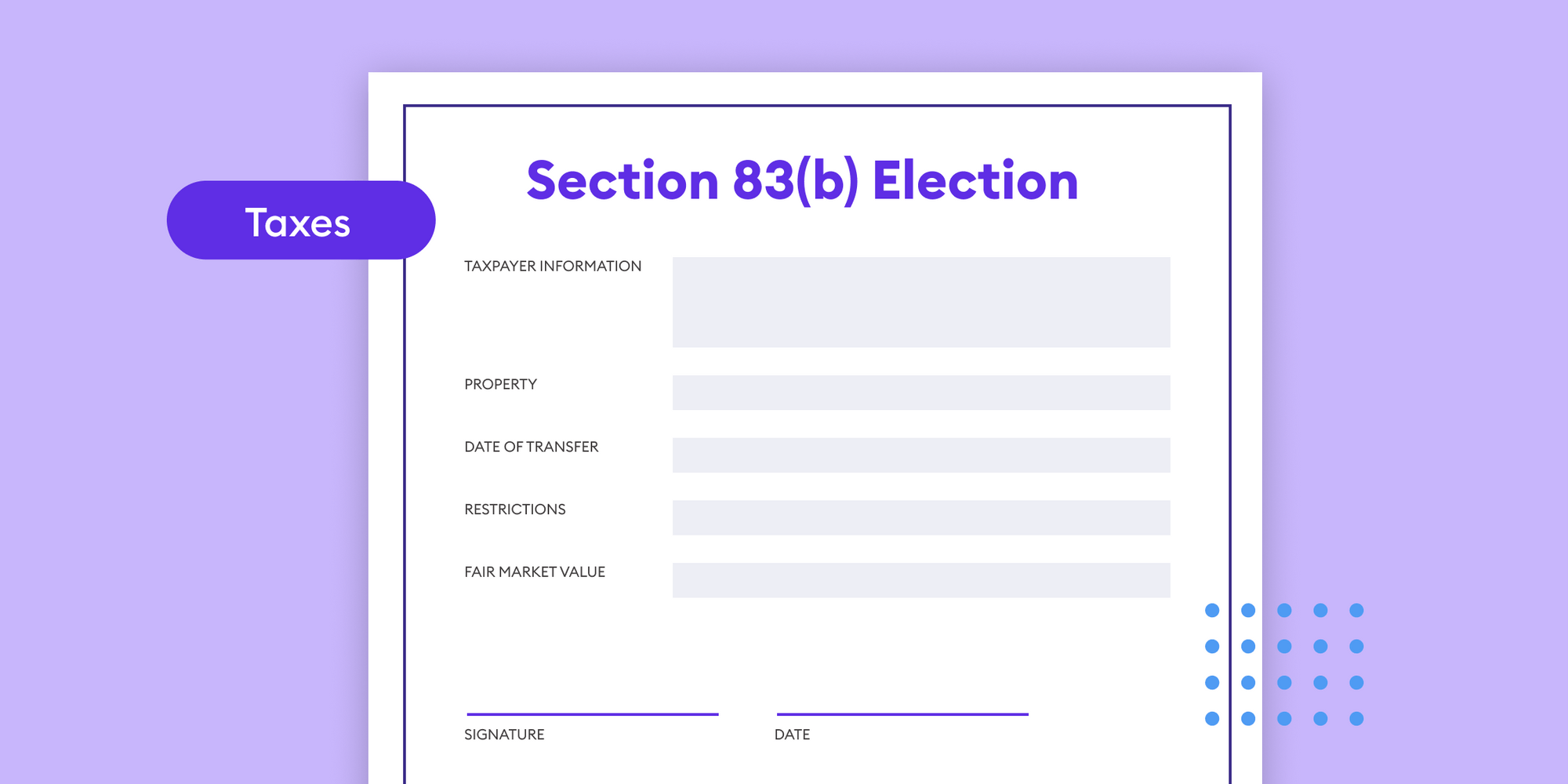
Task: Click the signature line
Action: [x=592, y=713]
